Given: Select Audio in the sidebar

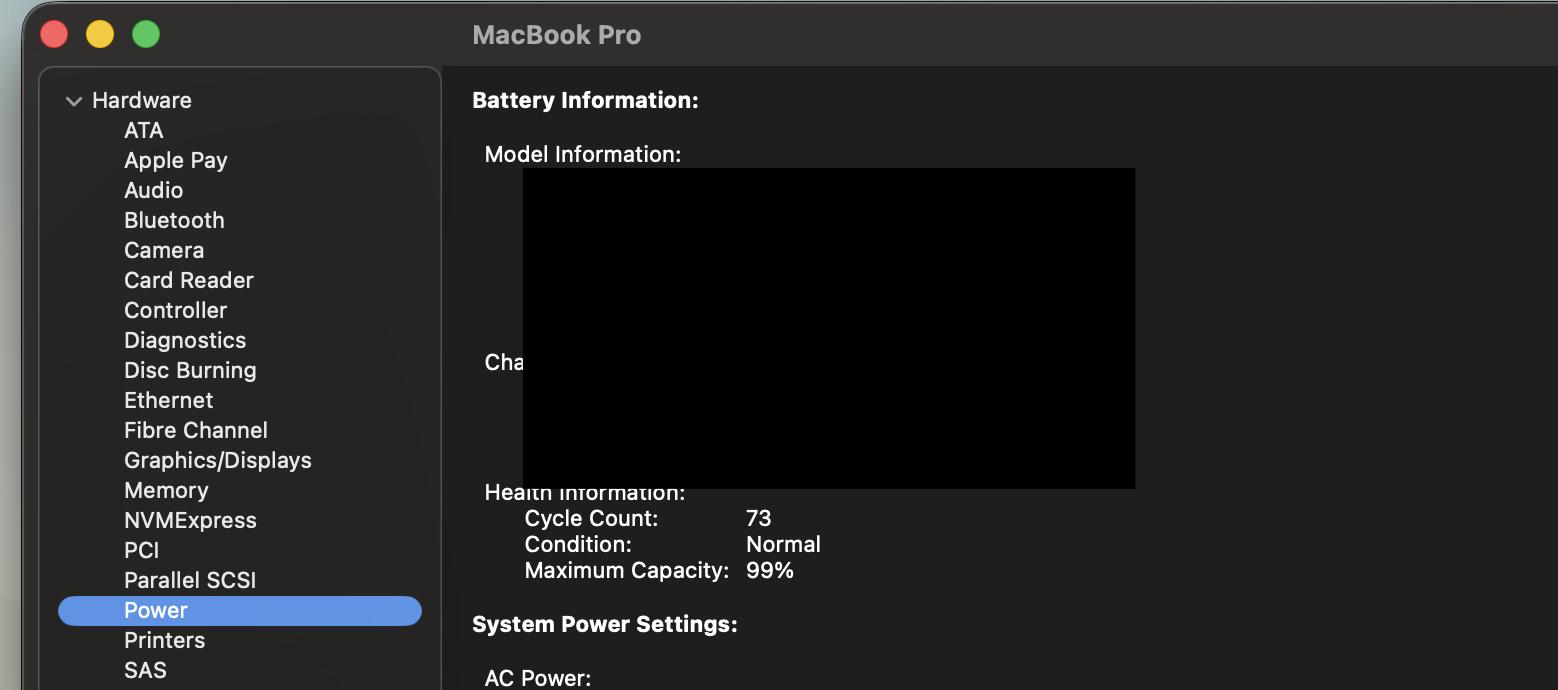Looking at the screenshot, I should tap(153, 190).
